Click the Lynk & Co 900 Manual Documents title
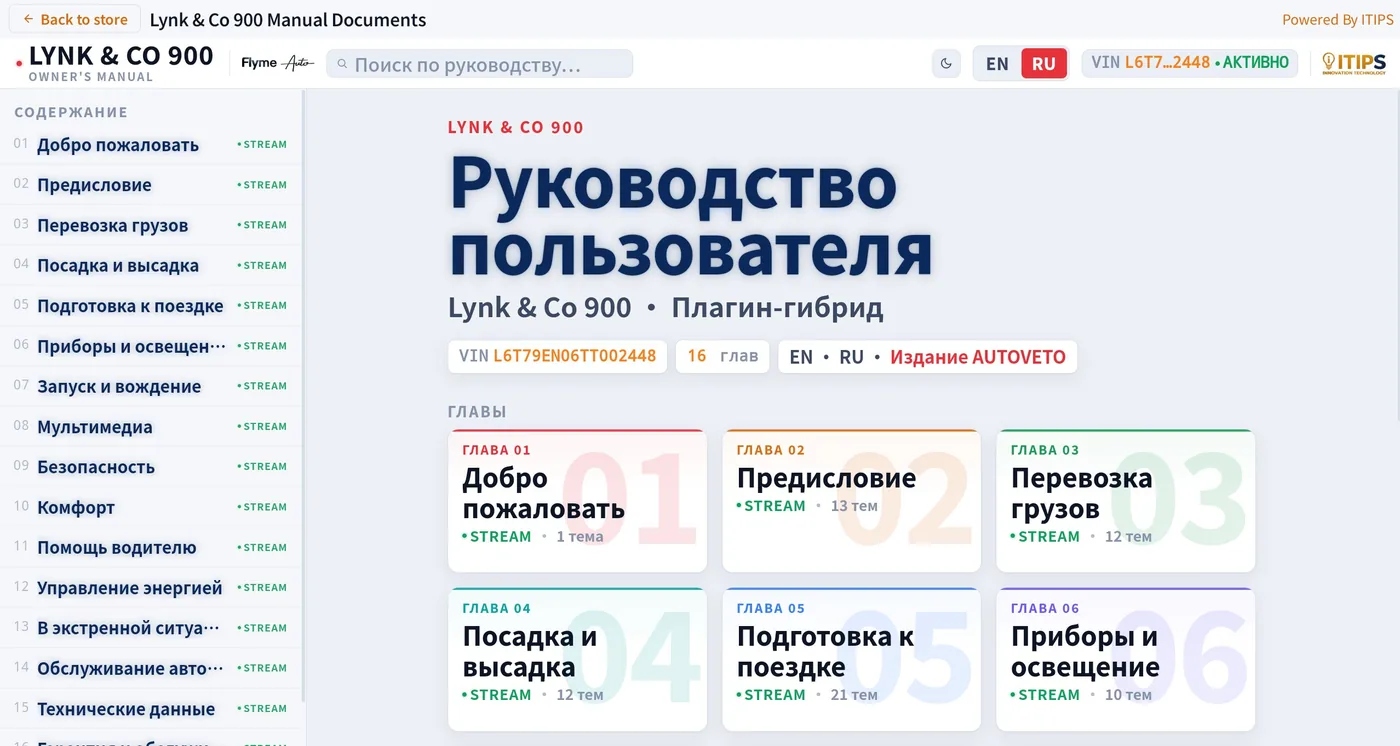 [288, 19]
